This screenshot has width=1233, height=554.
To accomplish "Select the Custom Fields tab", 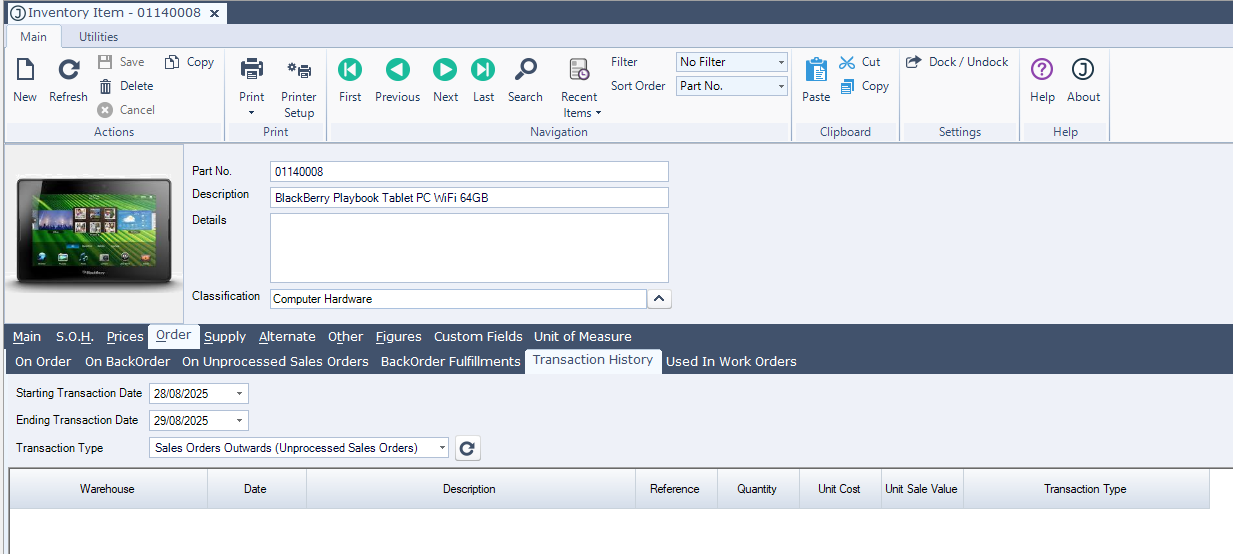I will pyautogui.click(x=478, y=337).
